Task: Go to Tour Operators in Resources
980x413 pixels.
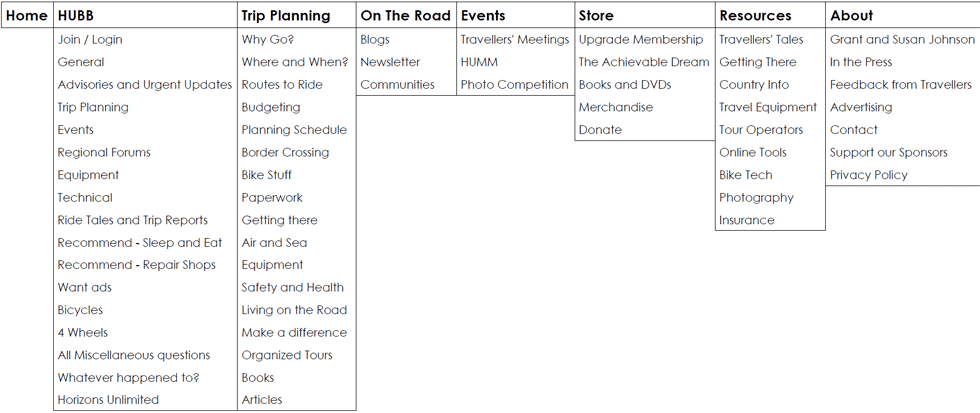Action: click(x=761, y=130)
